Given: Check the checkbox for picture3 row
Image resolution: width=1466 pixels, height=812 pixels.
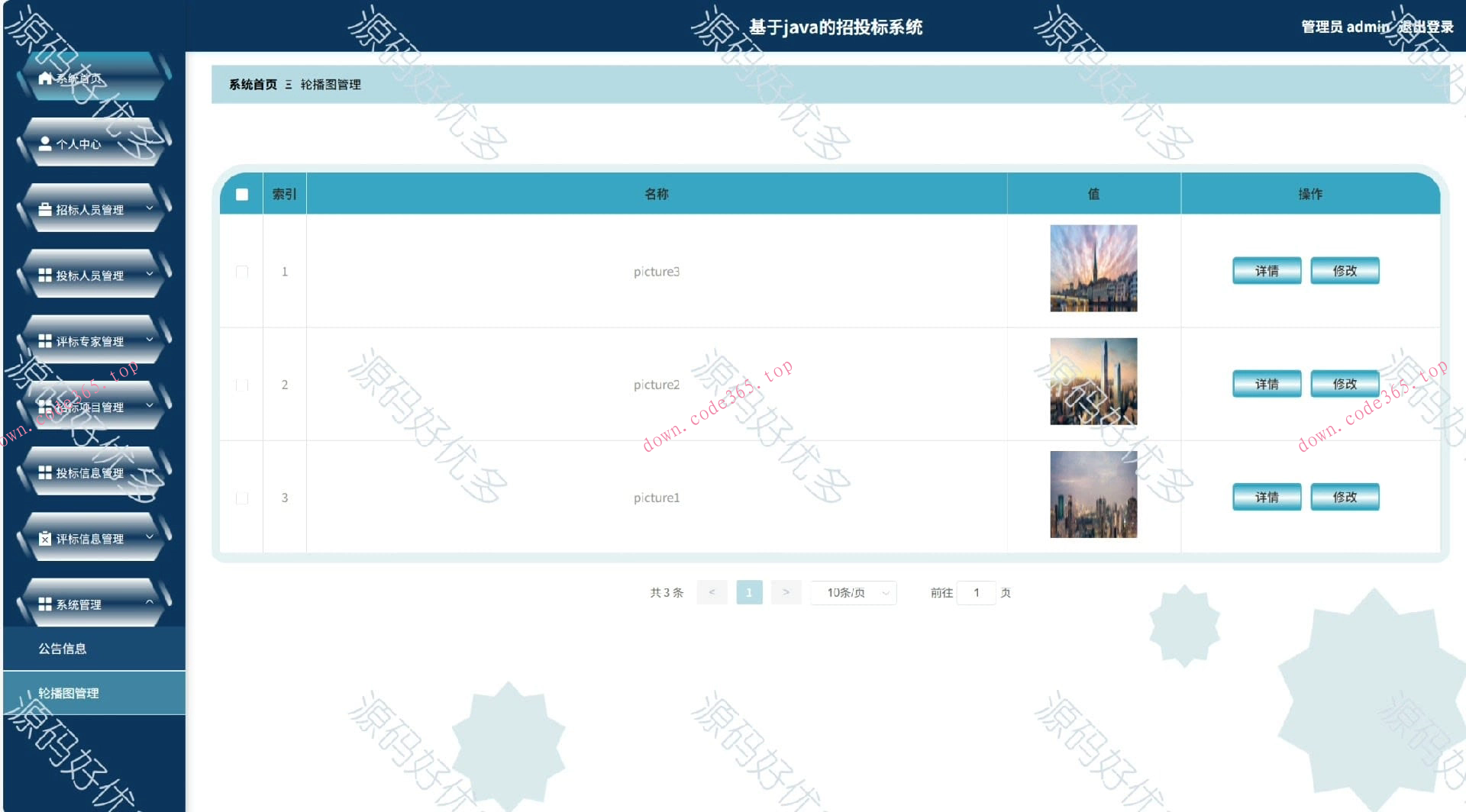Looking at the screenshot, I should pyautogui.click(x=241, y=271).
